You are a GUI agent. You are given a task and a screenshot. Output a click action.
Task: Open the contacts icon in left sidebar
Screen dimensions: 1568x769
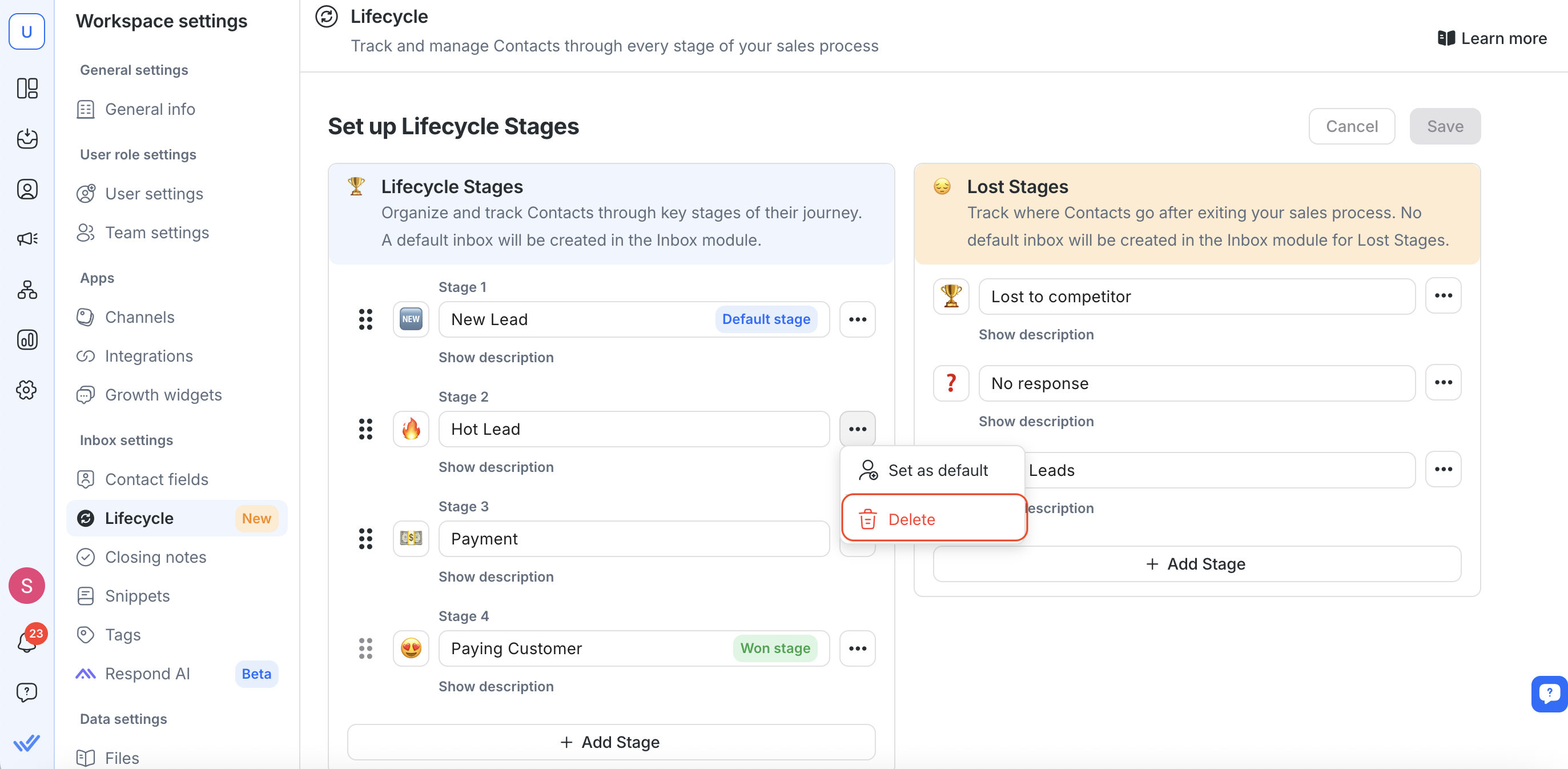click(x=27, y=189)
